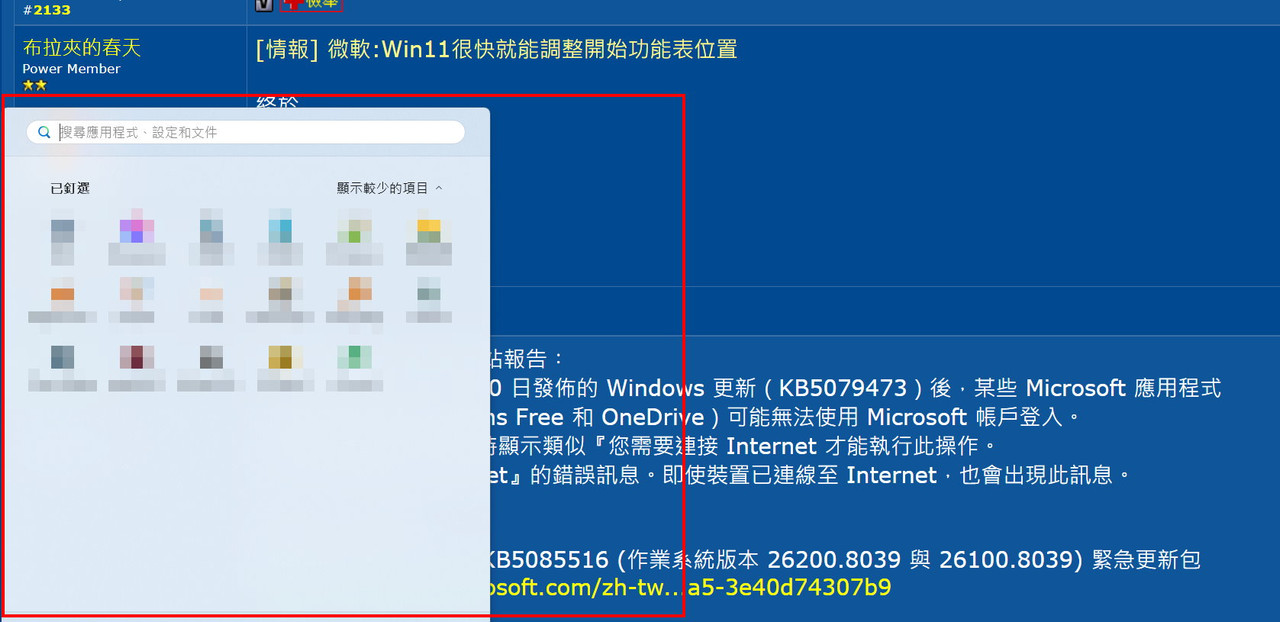Open the yellow-topped pixelated pinned app
This screenshot has width=1280, height=622.
click(x=429, y=229)
